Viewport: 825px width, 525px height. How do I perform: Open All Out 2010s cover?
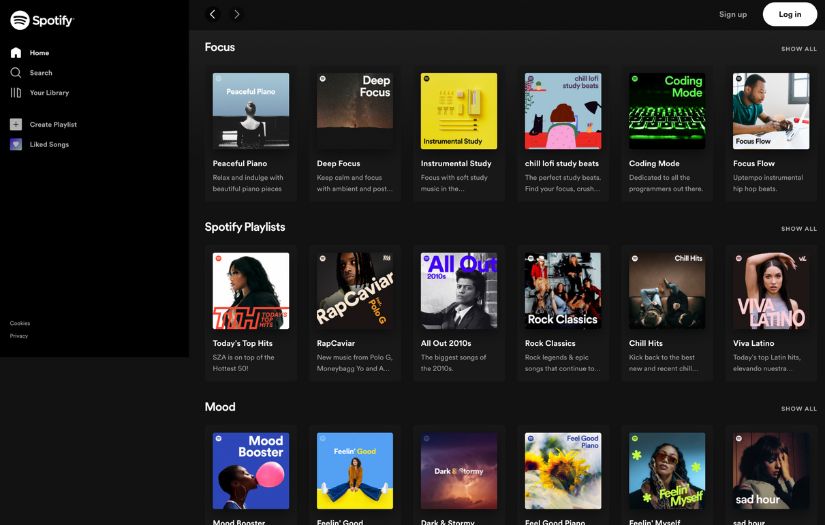tap(459, 291)
